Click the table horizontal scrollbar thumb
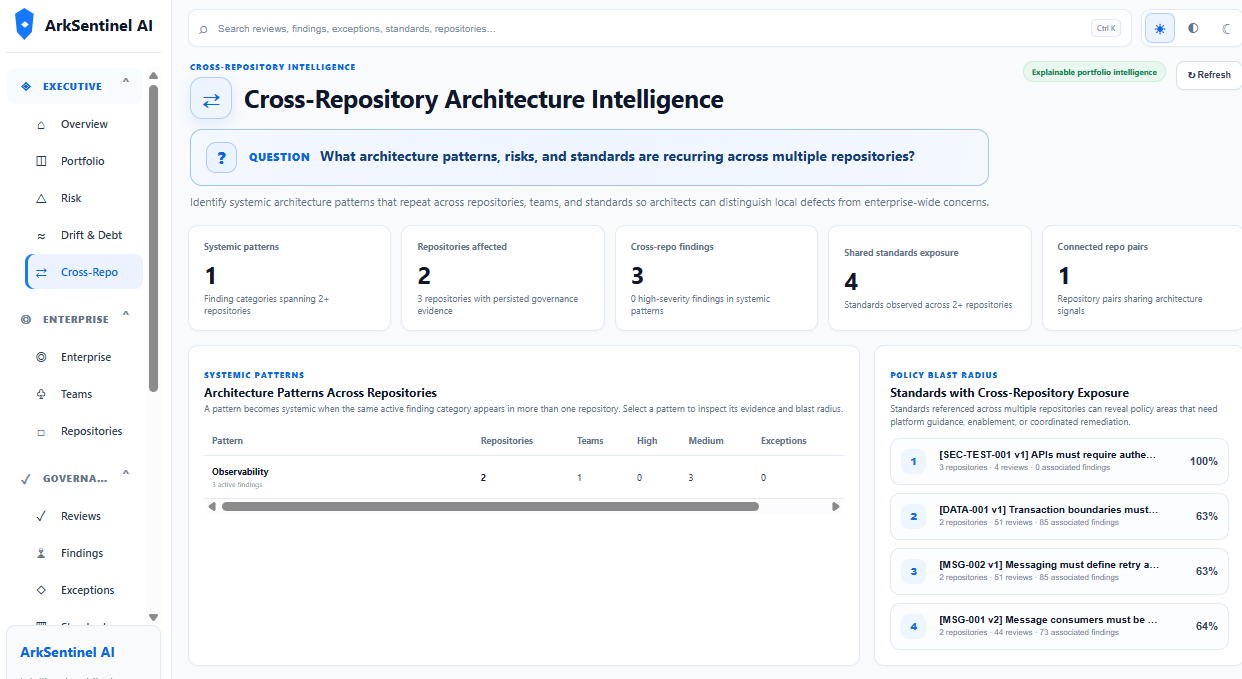Screen dimensions: 1242x679 490,507
